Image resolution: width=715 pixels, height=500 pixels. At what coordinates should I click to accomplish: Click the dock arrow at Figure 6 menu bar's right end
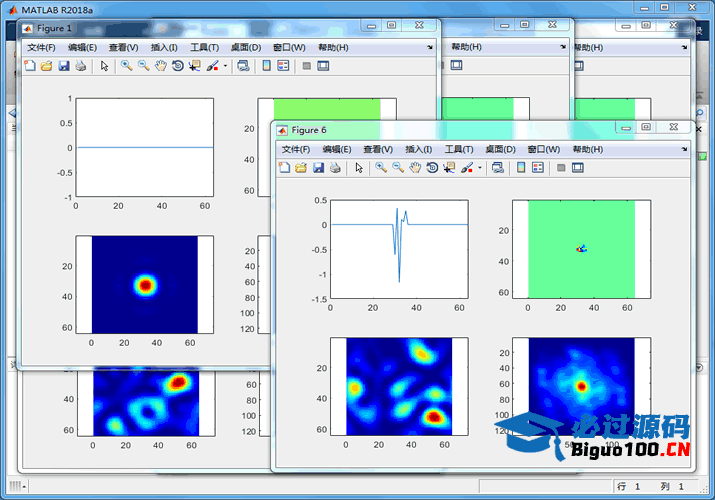click(x=684, y=149)
